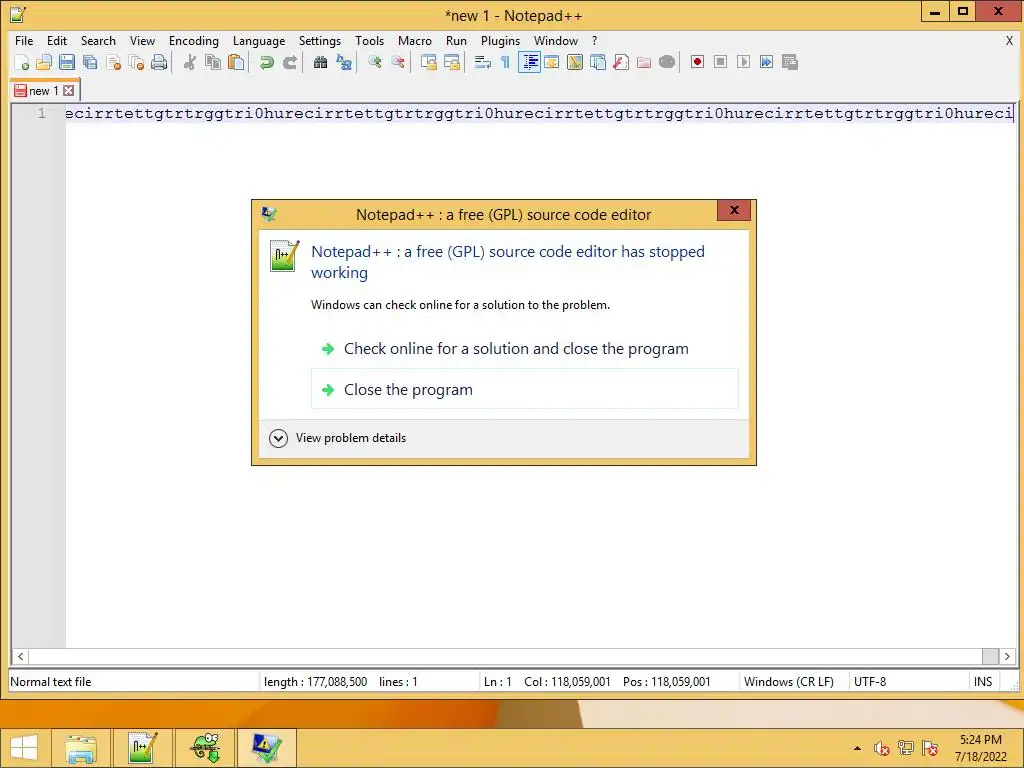Click the Save All toolbar icon

click(x=90, y=63)
